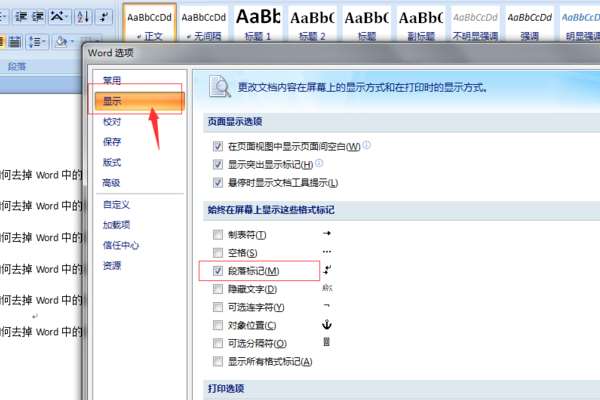
Task: Enable the 空格 formatting mark checkbox
Action: tap(218, 253)
